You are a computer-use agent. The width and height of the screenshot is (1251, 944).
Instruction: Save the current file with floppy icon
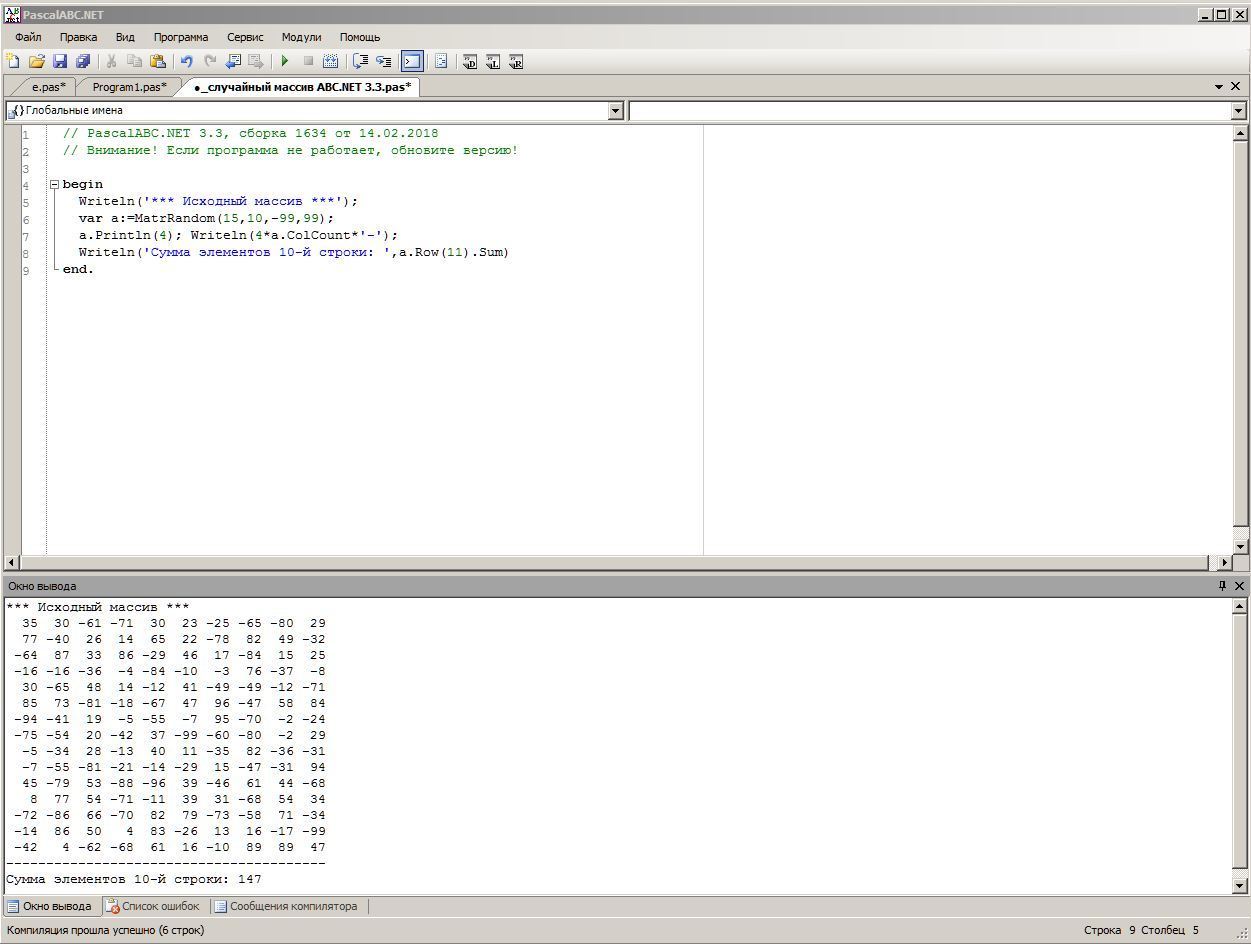point(60,62)
